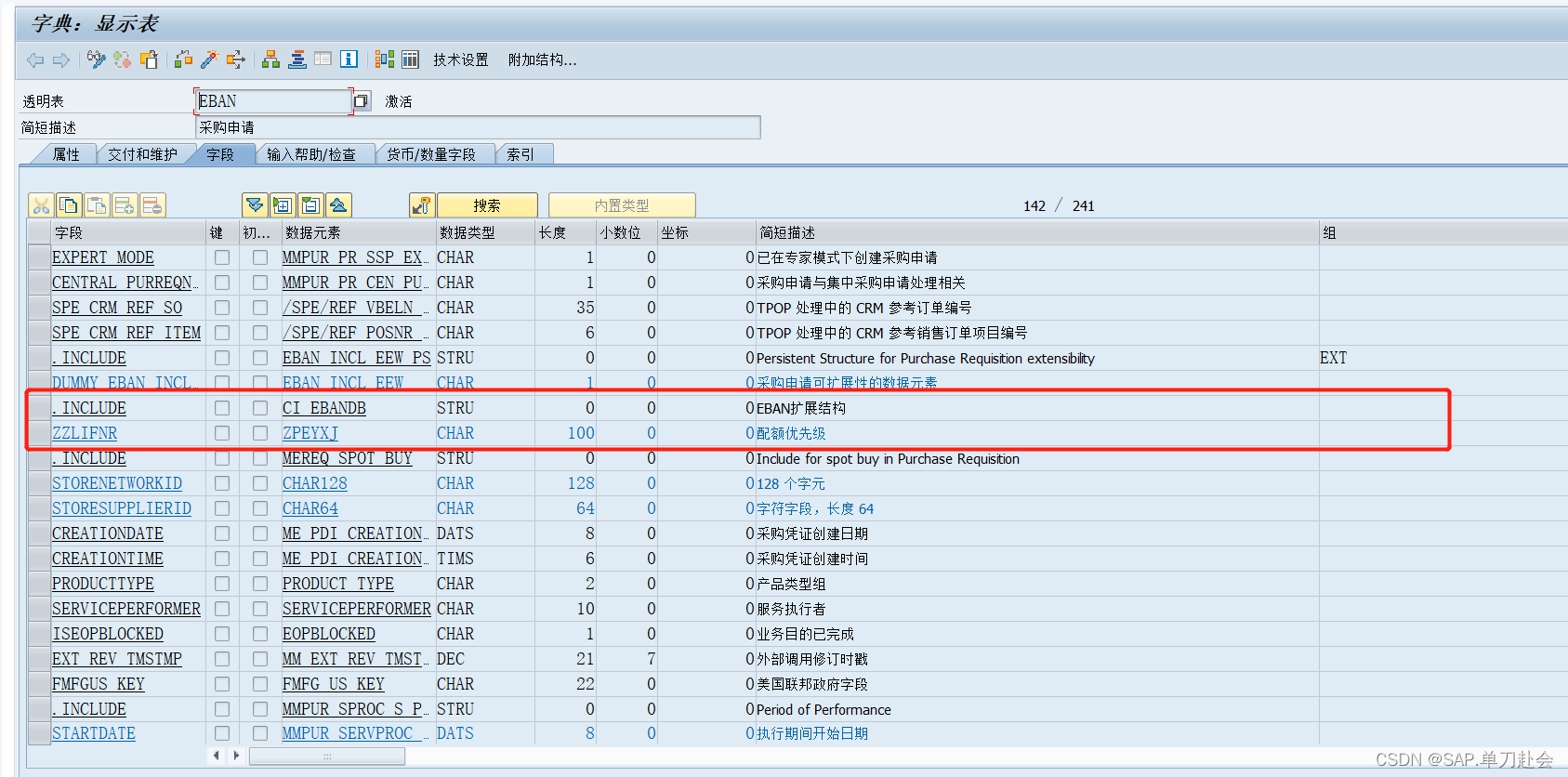Click the horizontal scrollbar thumb
The width and height of the screenshot is (1568, 777).
326,757
